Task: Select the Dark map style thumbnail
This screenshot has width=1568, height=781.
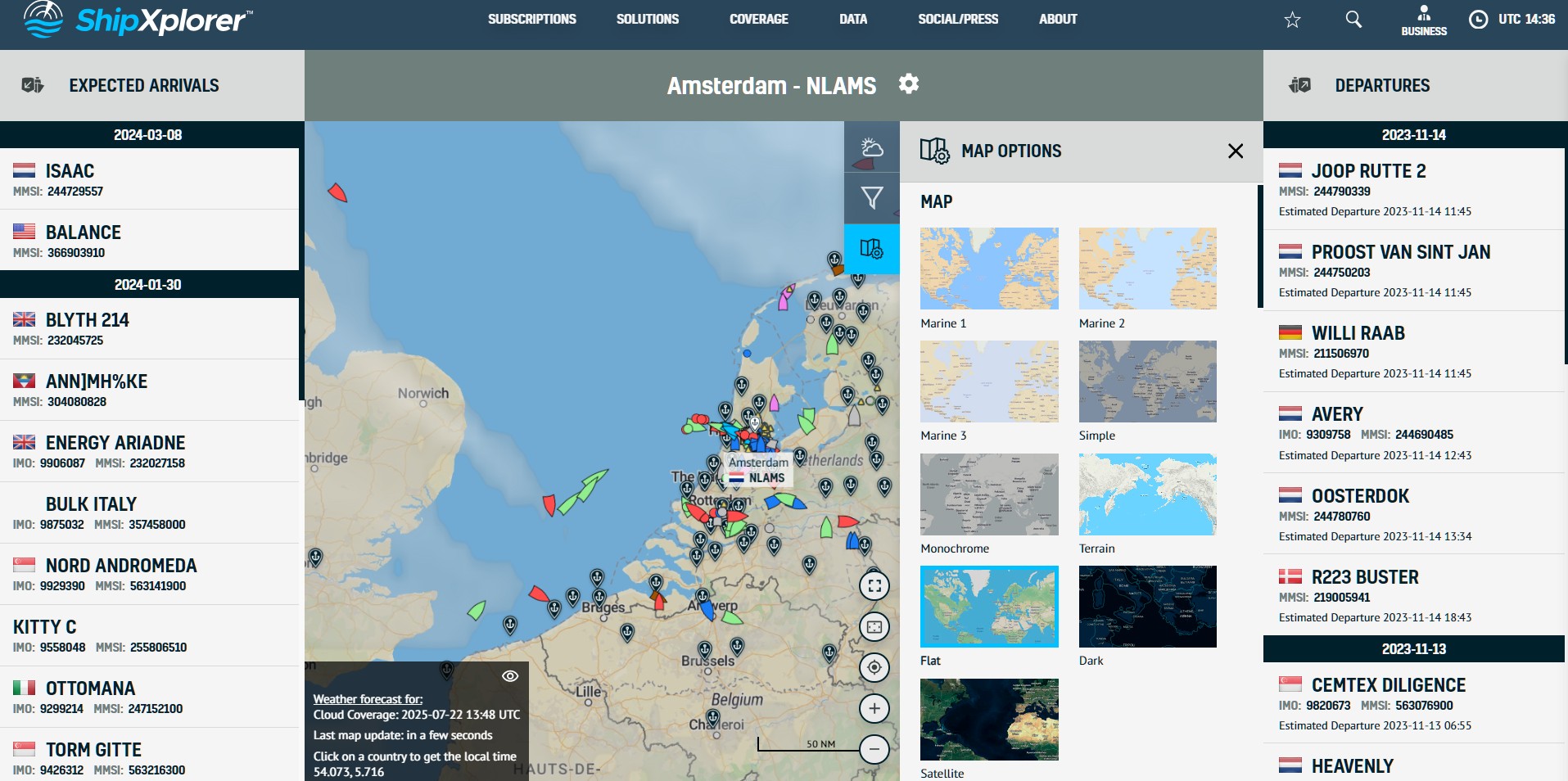Action: (1147, 607)
